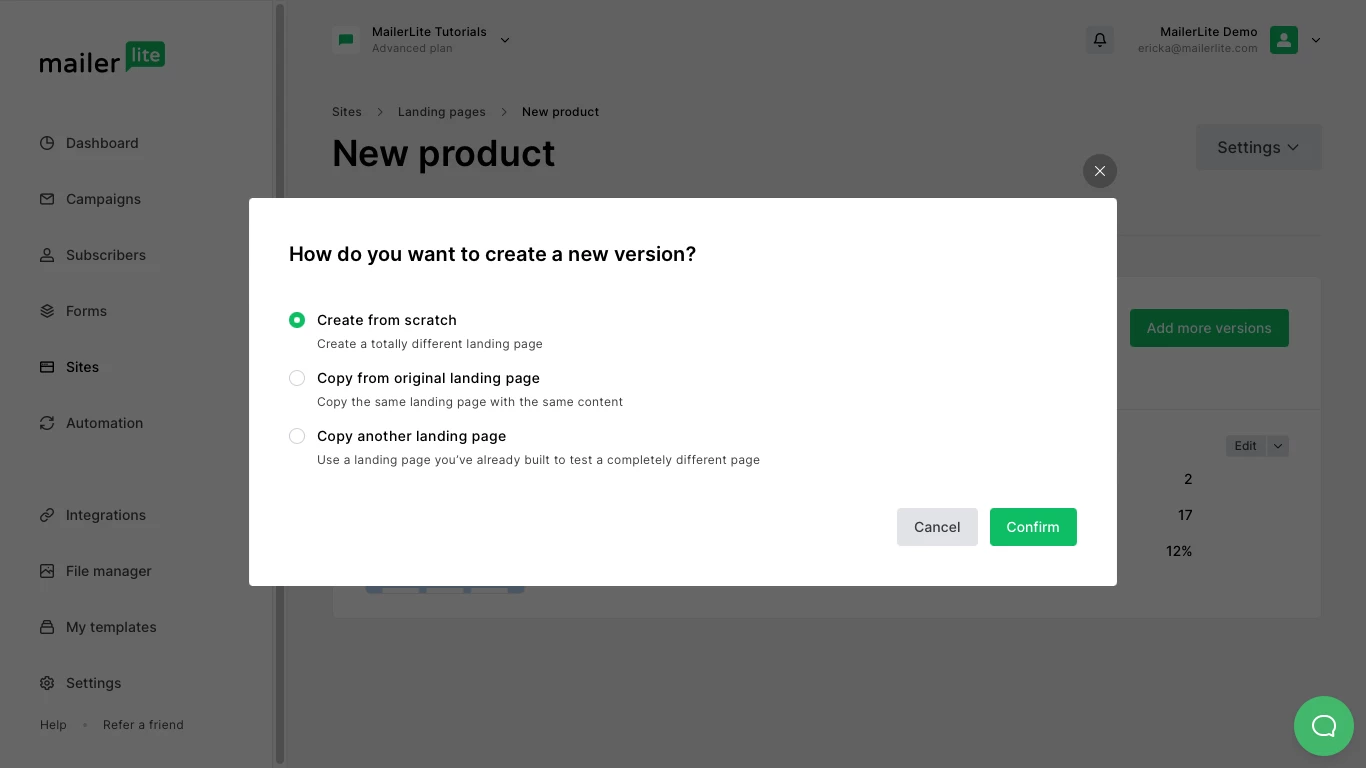
Task: Click the Landing pages breadcrumb link
Action: click(441, 112)
